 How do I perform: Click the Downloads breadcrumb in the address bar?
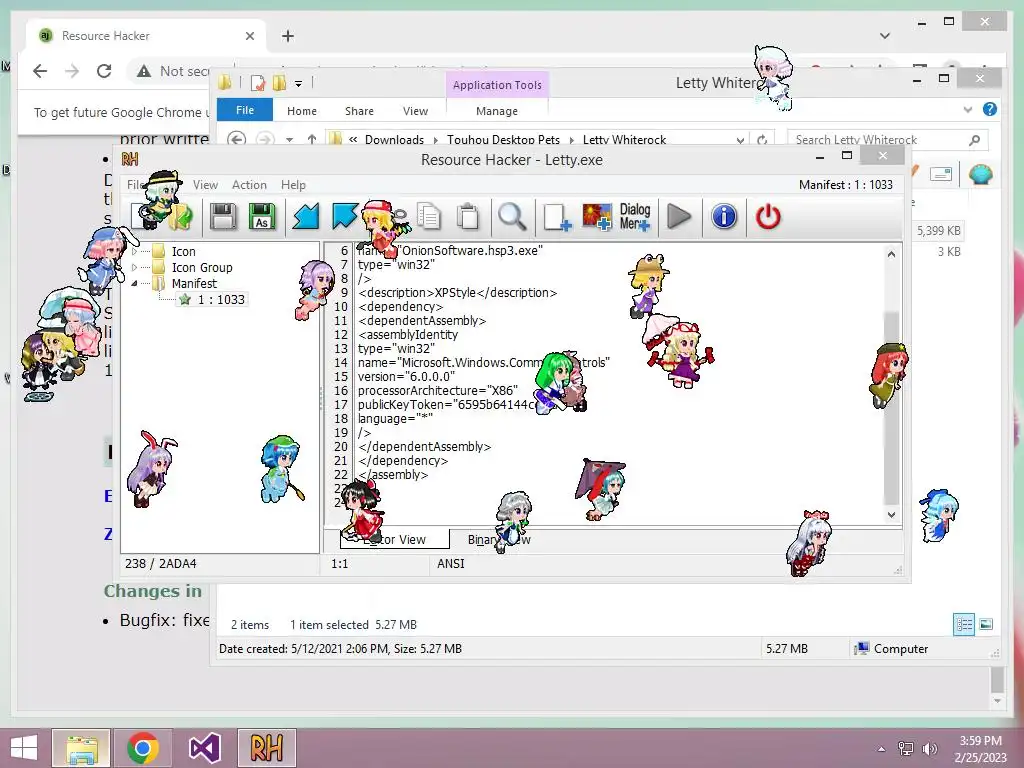pos(394,140)
